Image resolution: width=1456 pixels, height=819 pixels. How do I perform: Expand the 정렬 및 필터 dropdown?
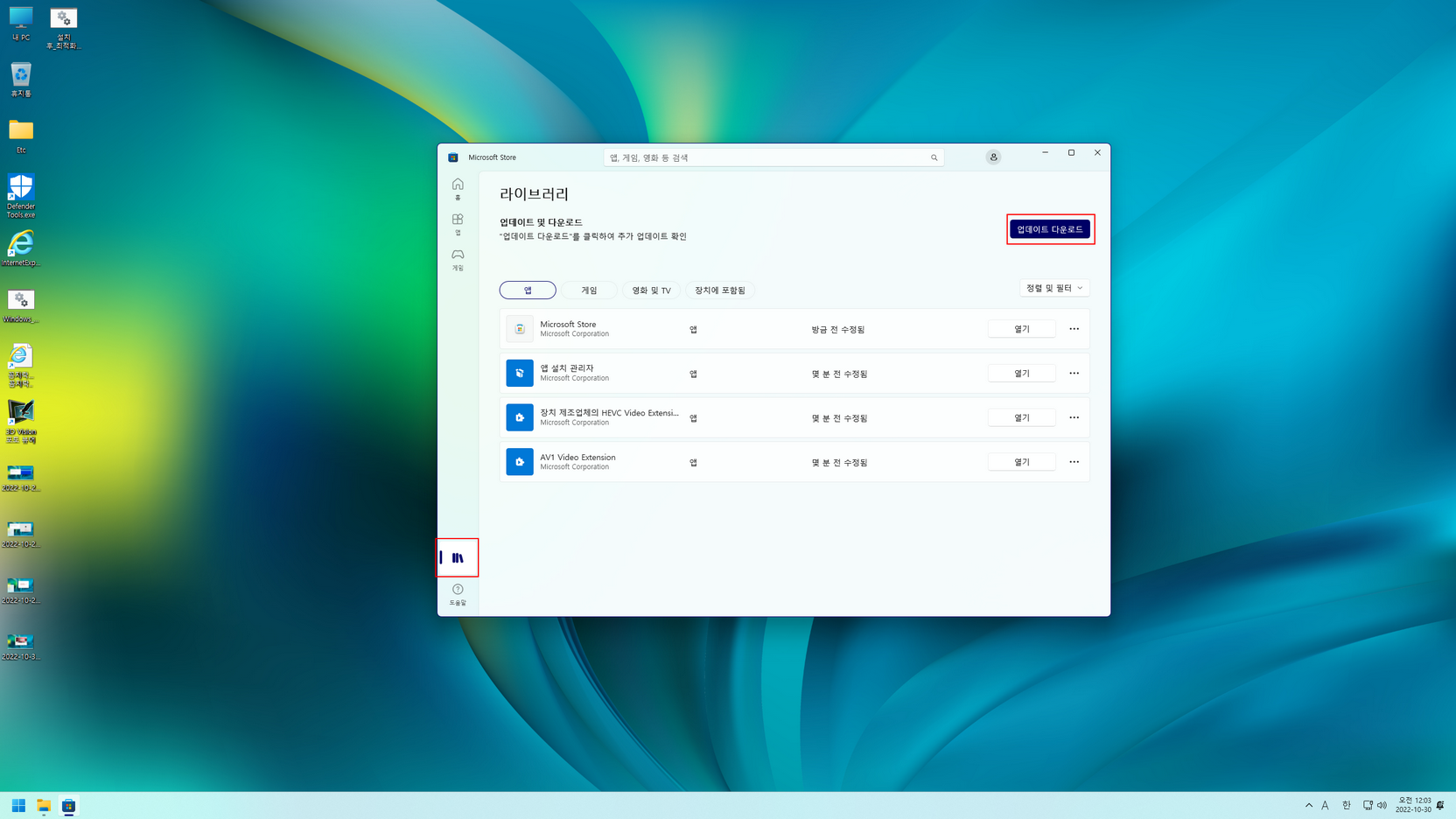pos(1054,288)
